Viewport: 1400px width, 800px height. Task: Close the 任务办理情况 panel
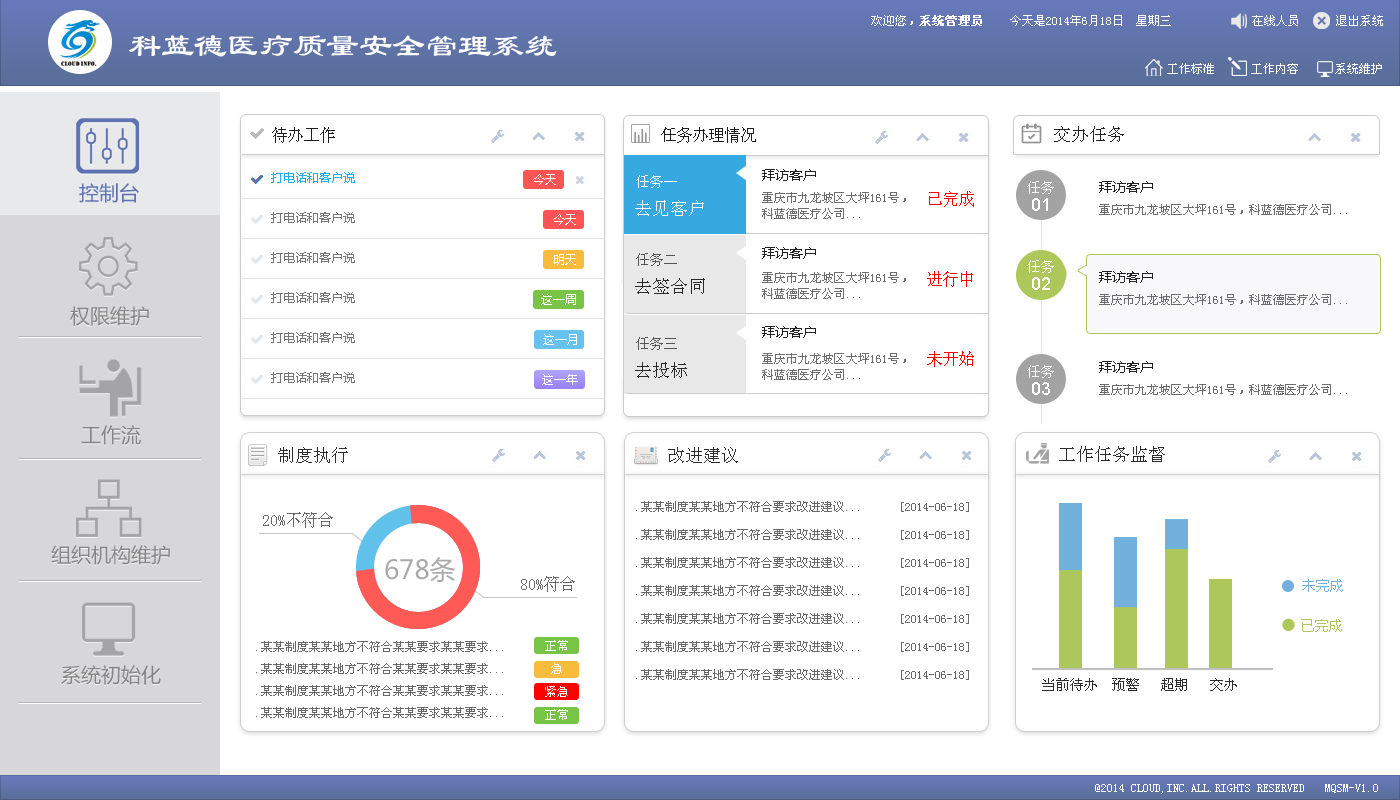pyautogui.click(x=964, y=137)
